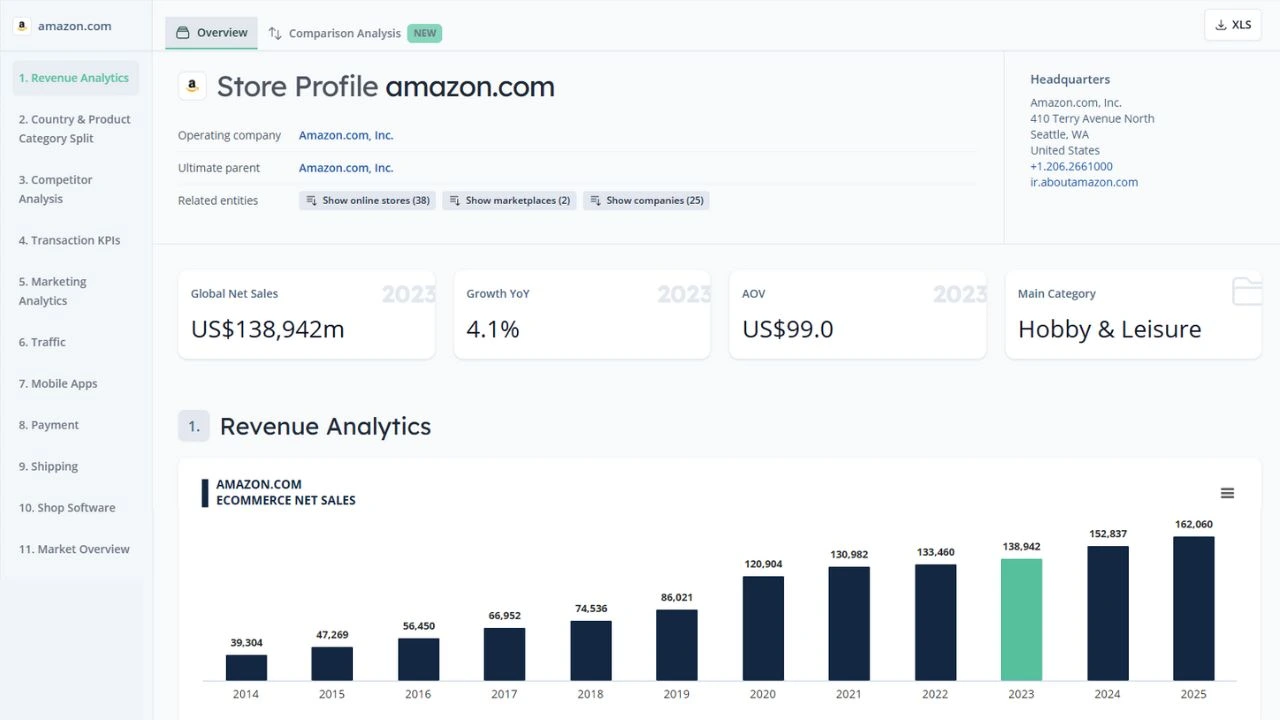This screenshot has width=1280, height=720.
Task: Open the 7. Mobile Apps section
Action: [58, 383]
